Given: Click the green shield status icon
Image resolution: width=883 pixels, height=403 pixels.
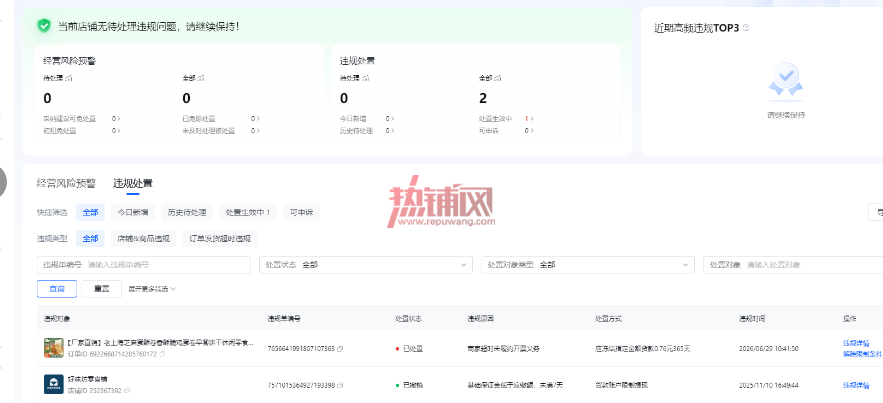Looking at the screenshot, I should [44, 25].
